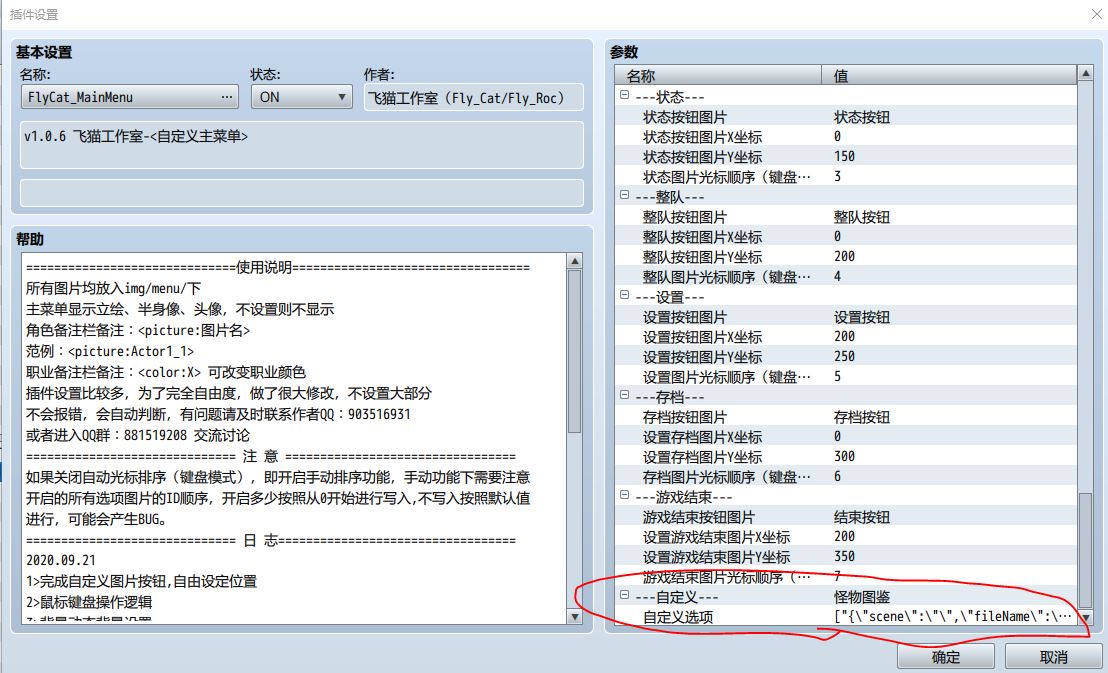Select the 存档按钮图片 parameter row
Screen dimensions: 1108x673
pyautogui.click(x=846, y=416)
